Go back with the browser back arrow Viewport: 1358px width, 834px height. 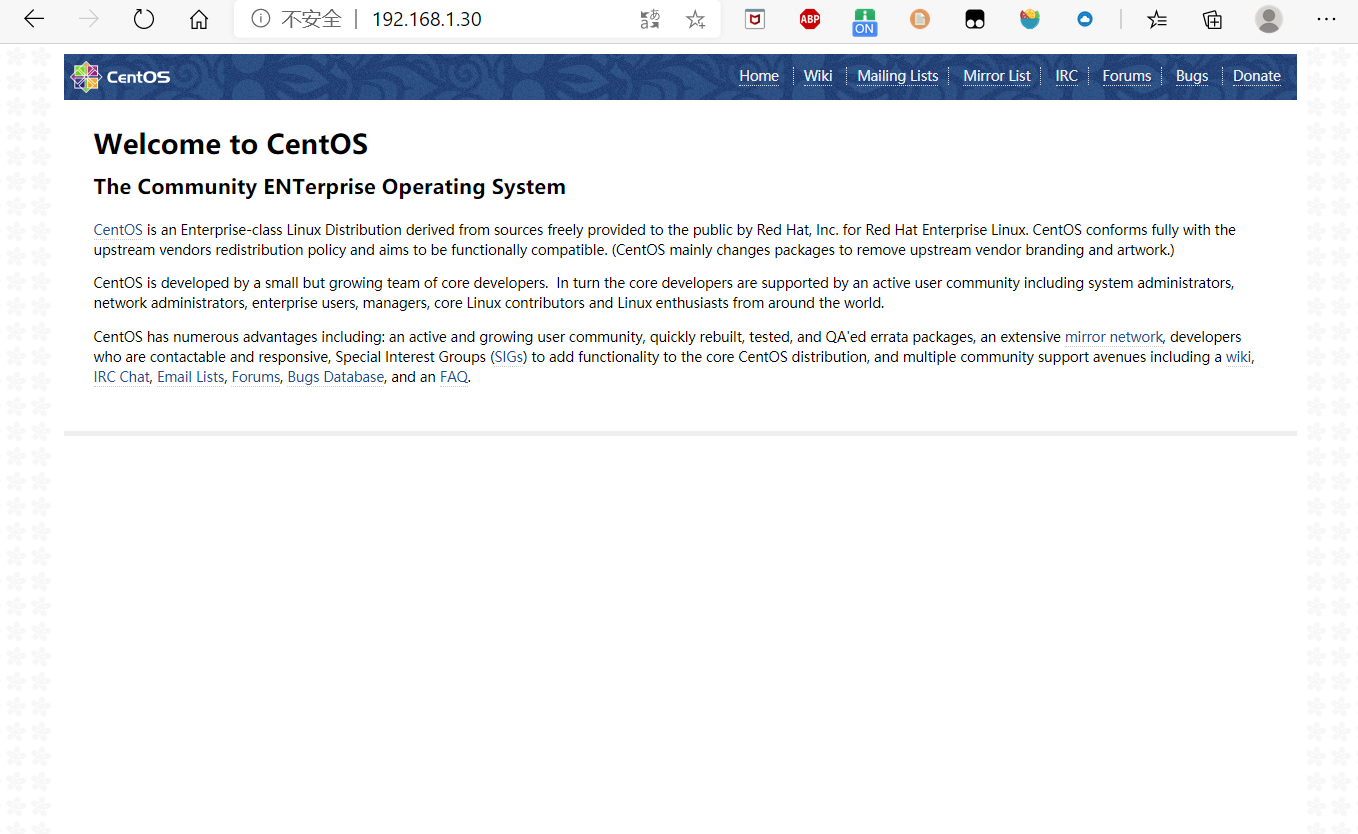33,19
